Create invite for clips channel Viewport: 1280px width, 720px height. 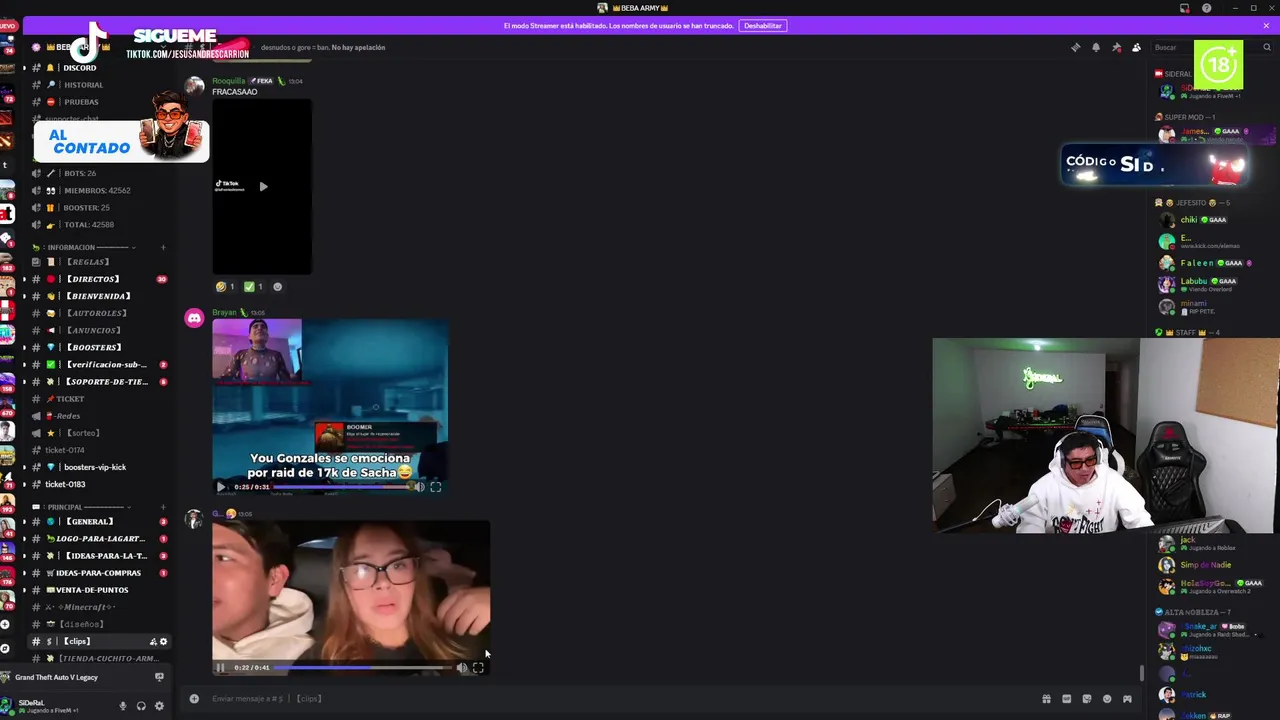point(153,642)
